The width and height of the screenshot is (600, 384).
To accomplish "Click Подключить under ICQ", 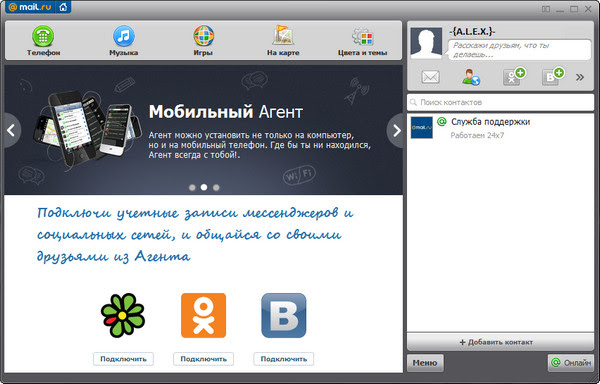I will [123, 359].
